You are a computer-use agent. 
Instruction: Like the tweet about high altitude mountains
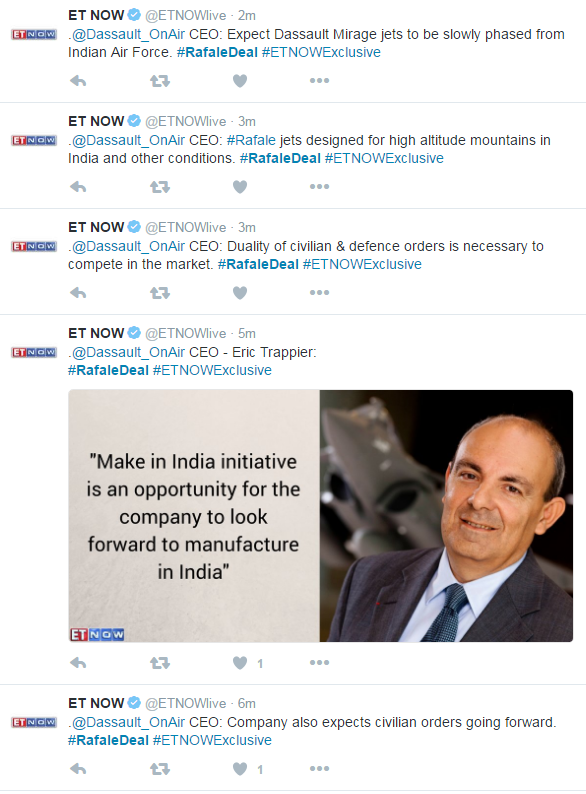(x=240, y=187)
